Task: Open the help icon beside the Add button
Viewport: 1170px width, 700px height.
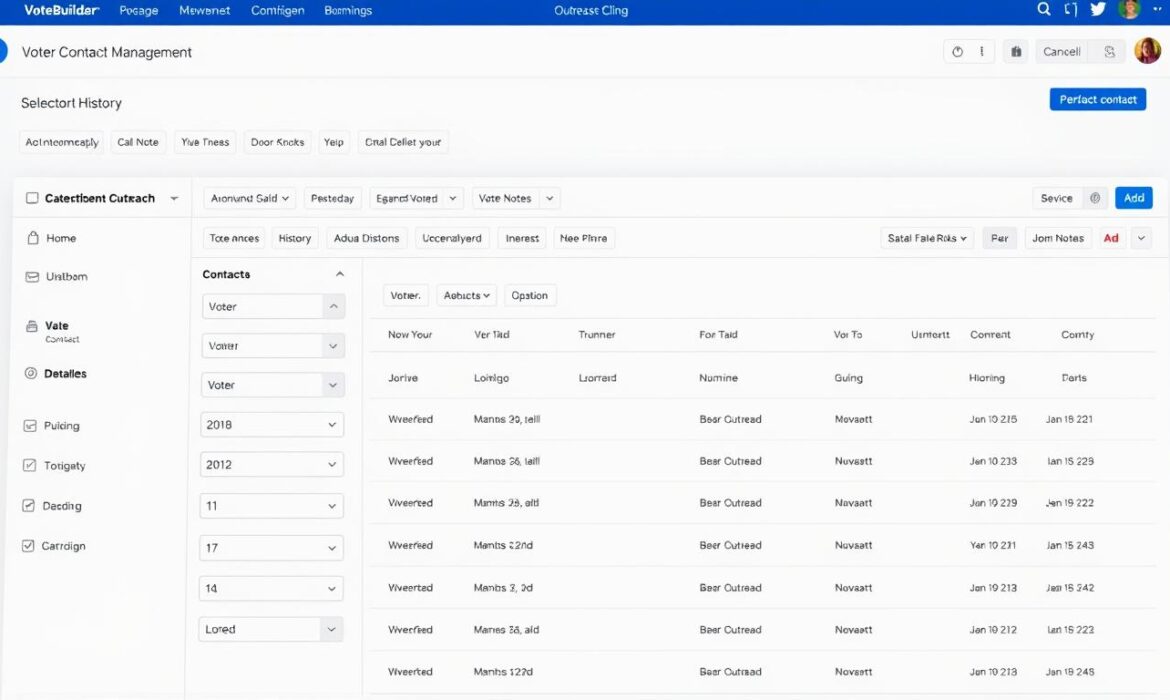Action: [1094, 197]
